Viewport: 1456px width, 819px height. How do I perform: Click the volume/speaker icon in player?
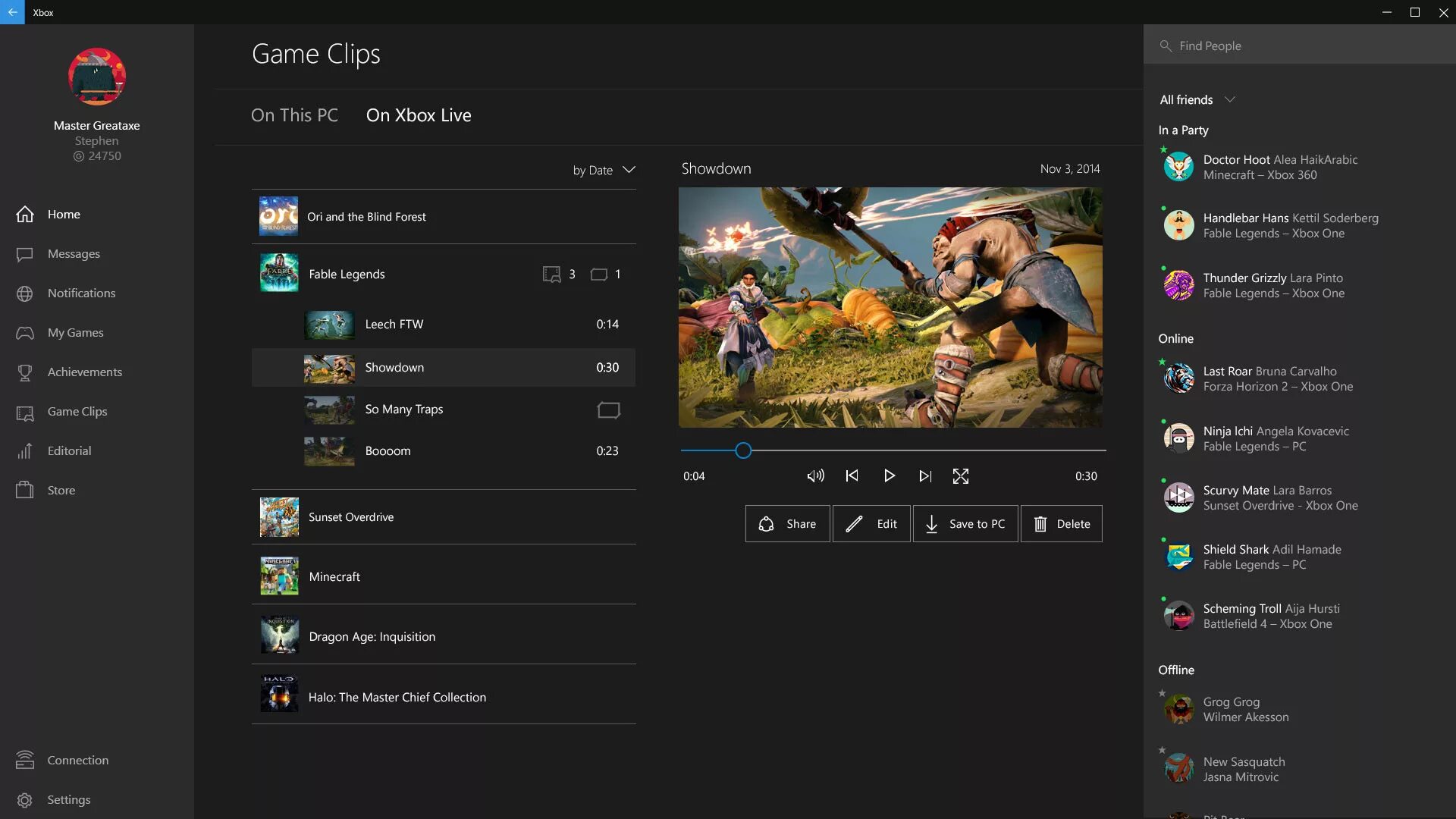(x=815, y=476)
